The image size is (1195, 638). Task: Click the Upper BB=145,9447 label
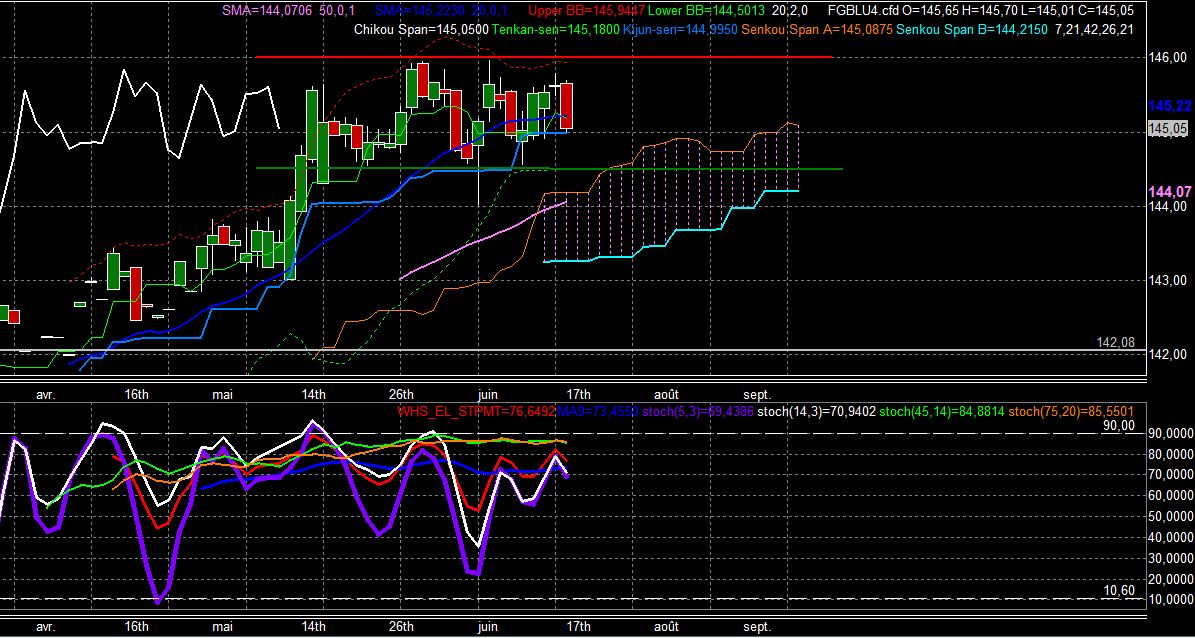click(x=588, y=11)
